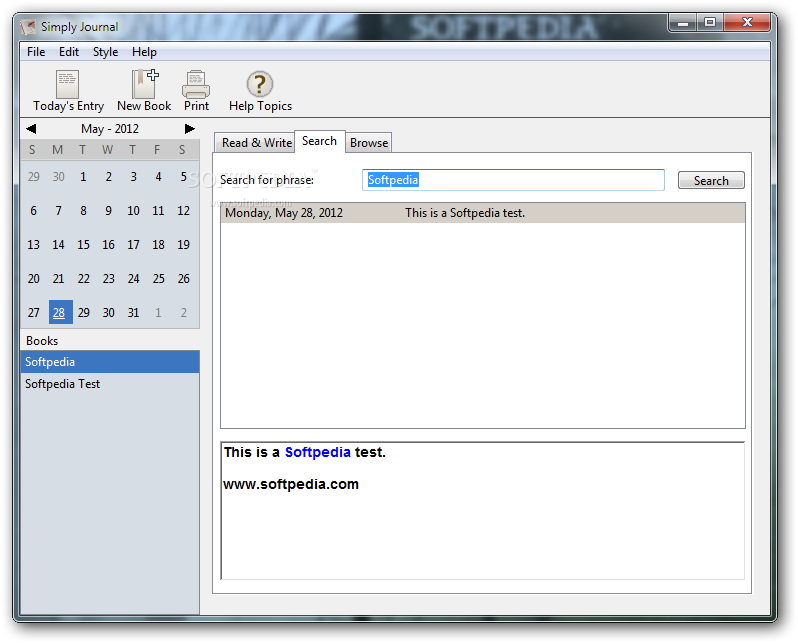Pick May 1 on the calendar
The image size is (798, 643).
tap(83, 177)
